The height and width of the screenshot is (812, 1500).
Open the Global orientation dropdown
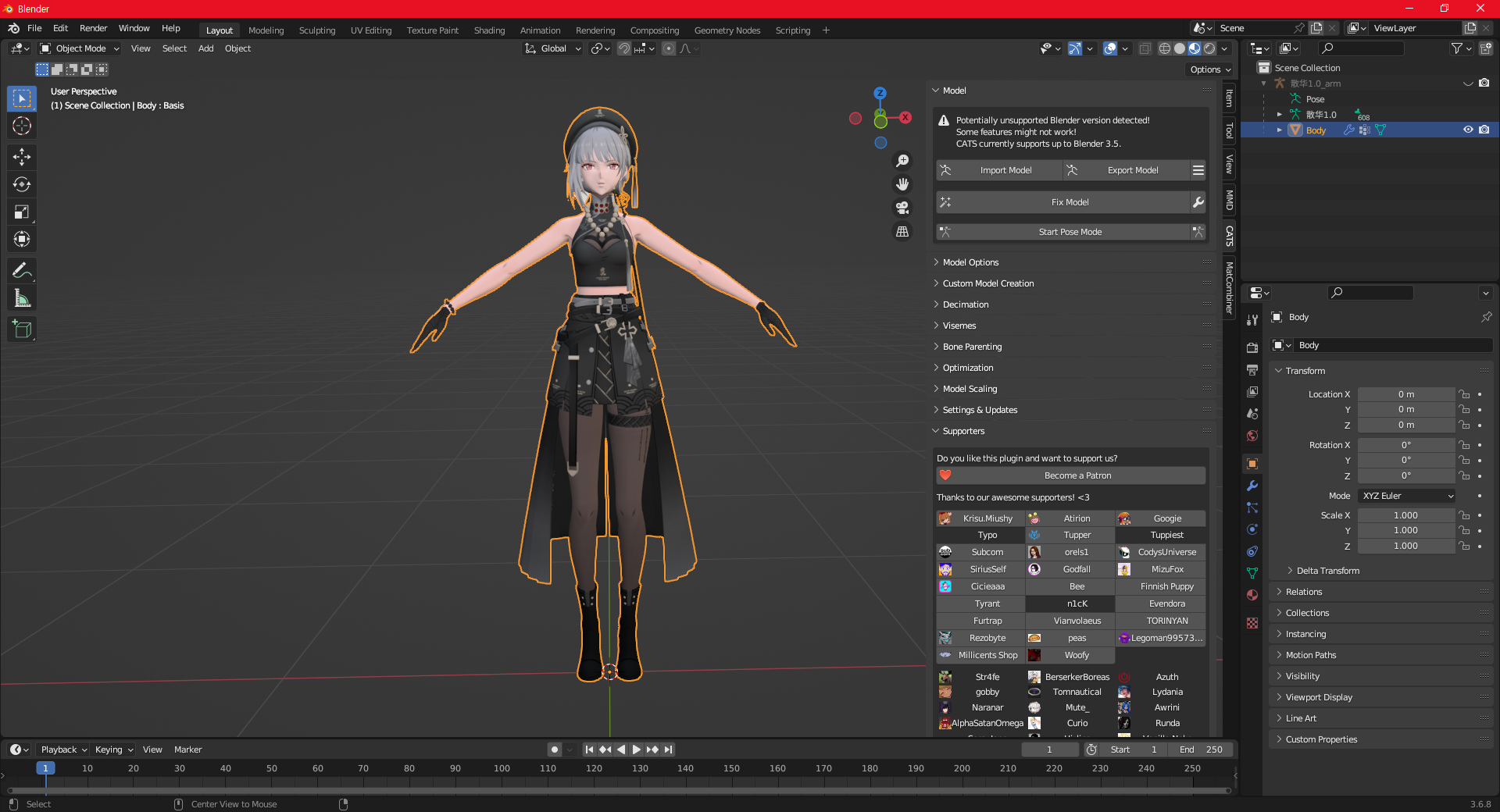point(553,48)
